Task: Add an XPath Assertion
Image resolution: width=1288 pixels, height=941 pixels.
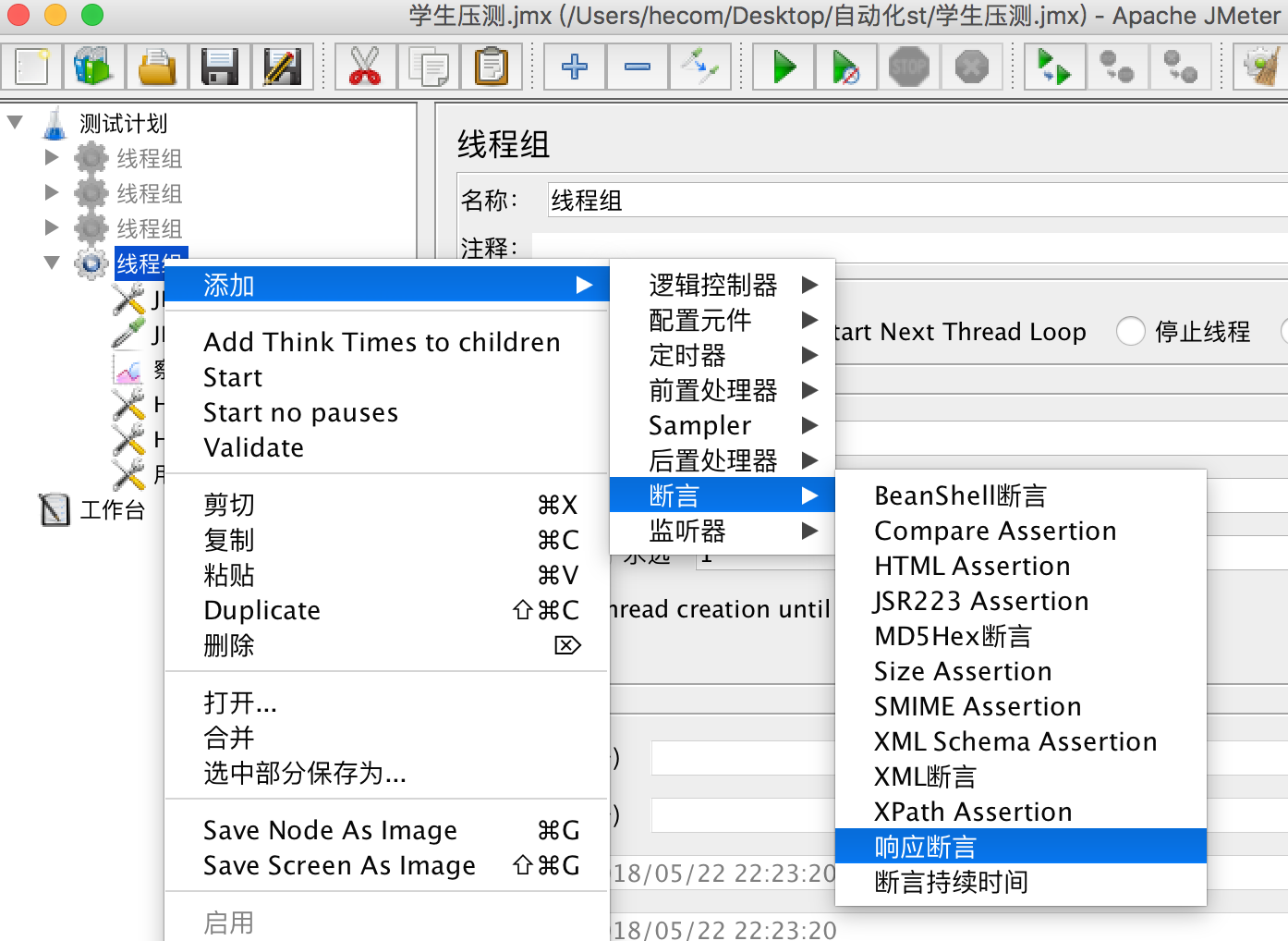Action: [1021, 812]
